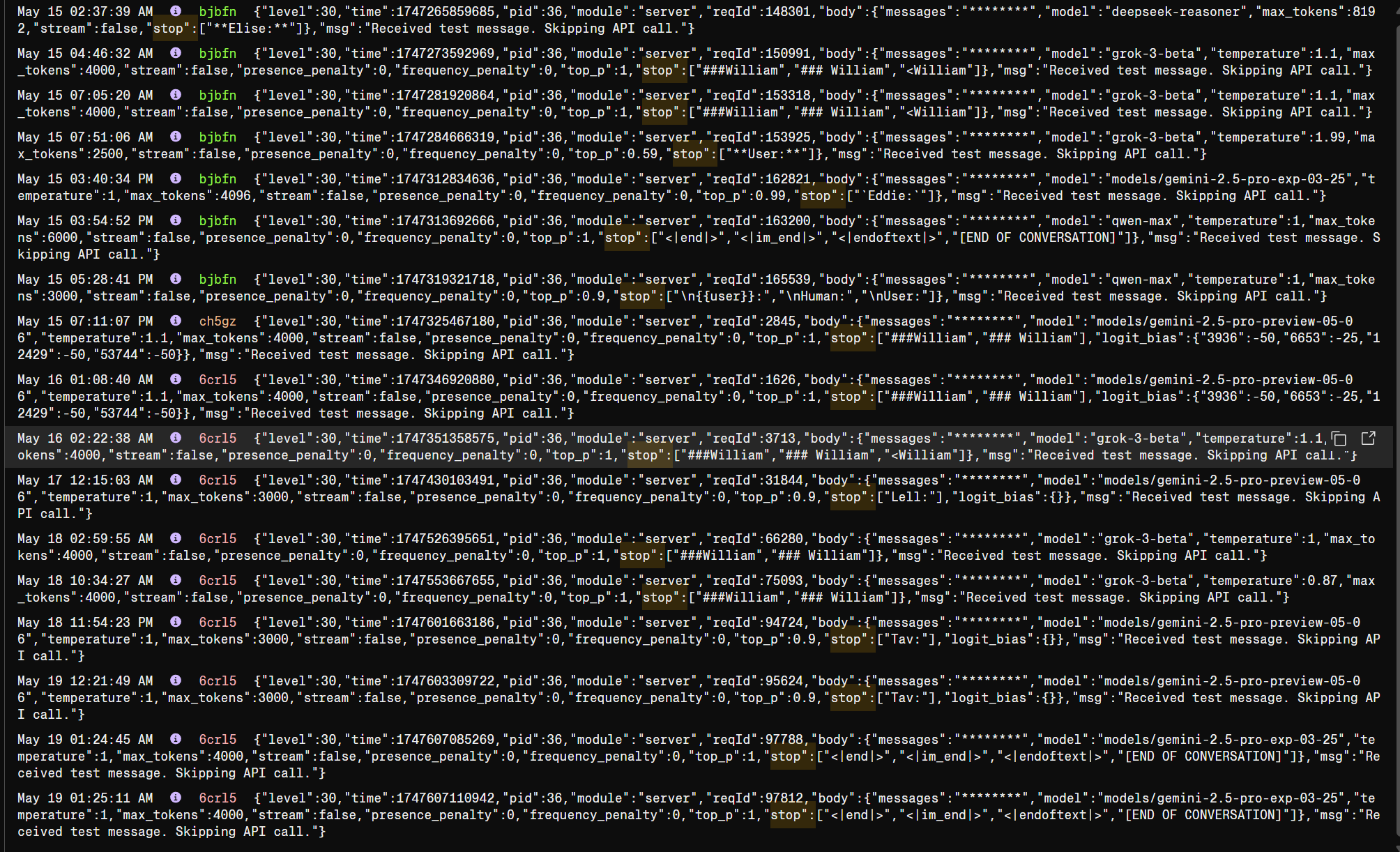Click timestamp May 19 12:21:49 AM

point(85,681)
